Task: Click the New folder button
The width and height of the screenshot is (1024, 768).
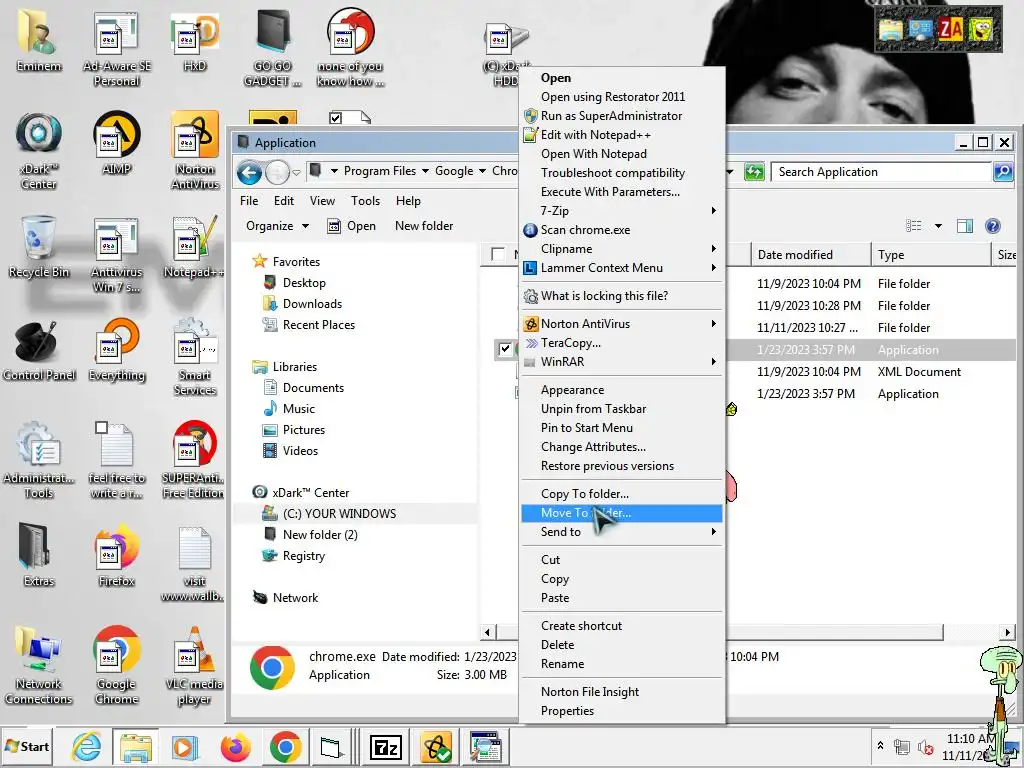Action: pos(424,226)
